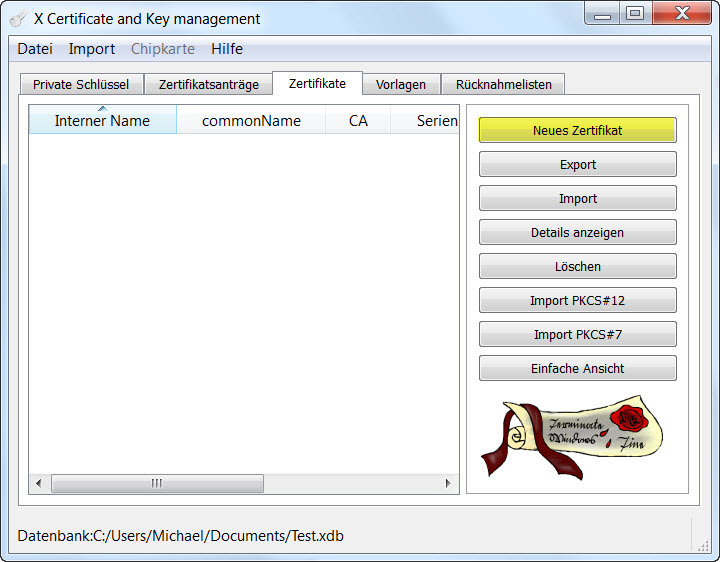Switch to the Private Schlüssel tab
Screen dimensions: 720x562
pyautogui.click(x=81, y=85)
